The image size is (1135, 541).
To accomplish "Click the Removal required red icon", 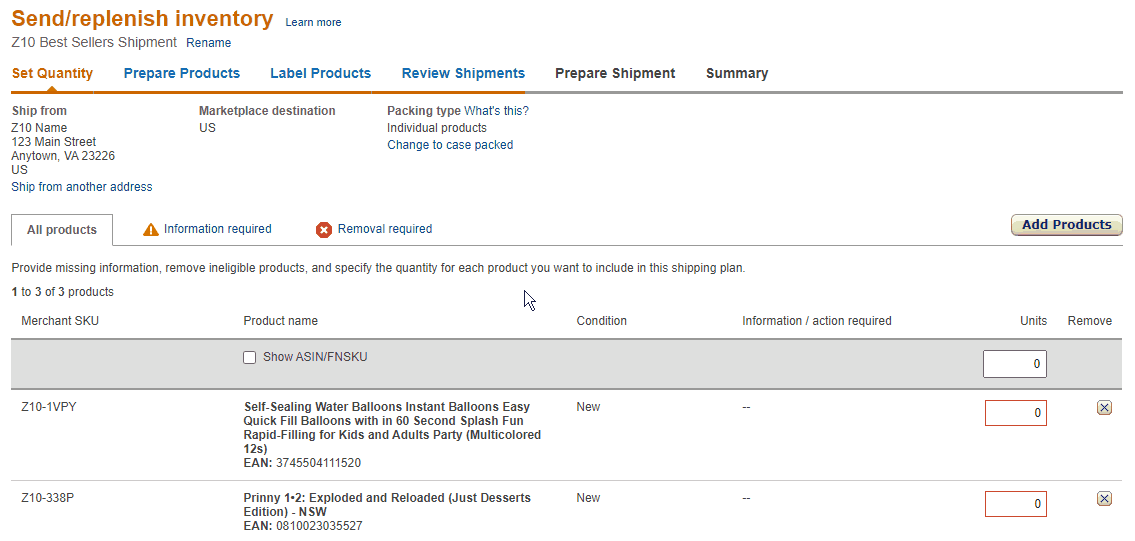I will click(324, 230).
